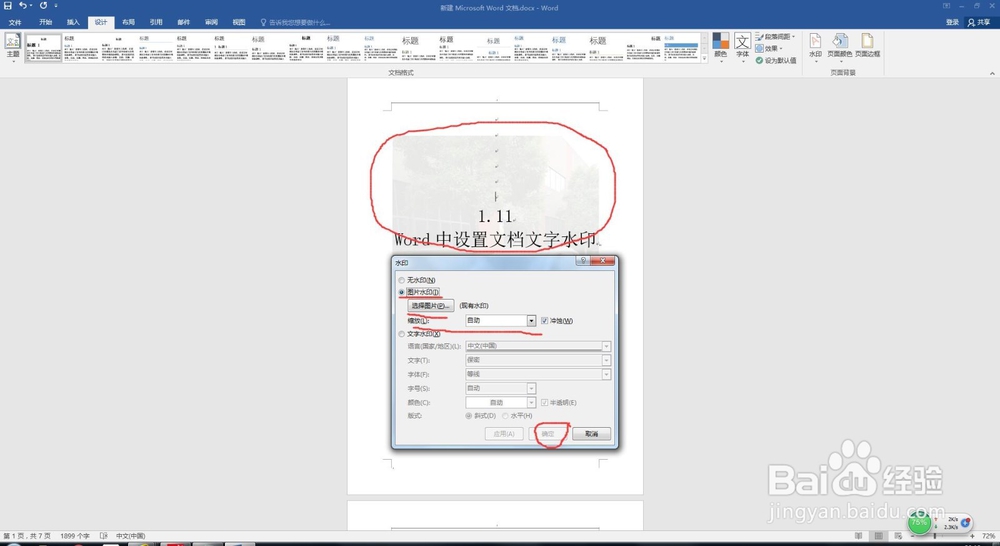Select 文字水印 text watermark option

419,334
